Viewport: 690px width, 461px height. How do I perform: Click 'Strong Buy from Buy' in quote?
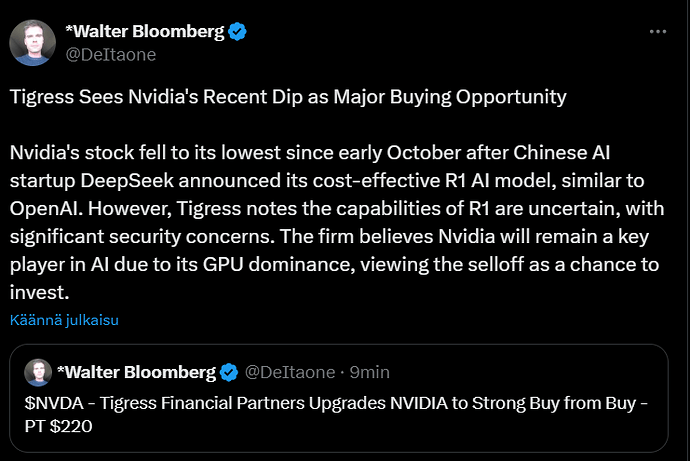[554, 403]
